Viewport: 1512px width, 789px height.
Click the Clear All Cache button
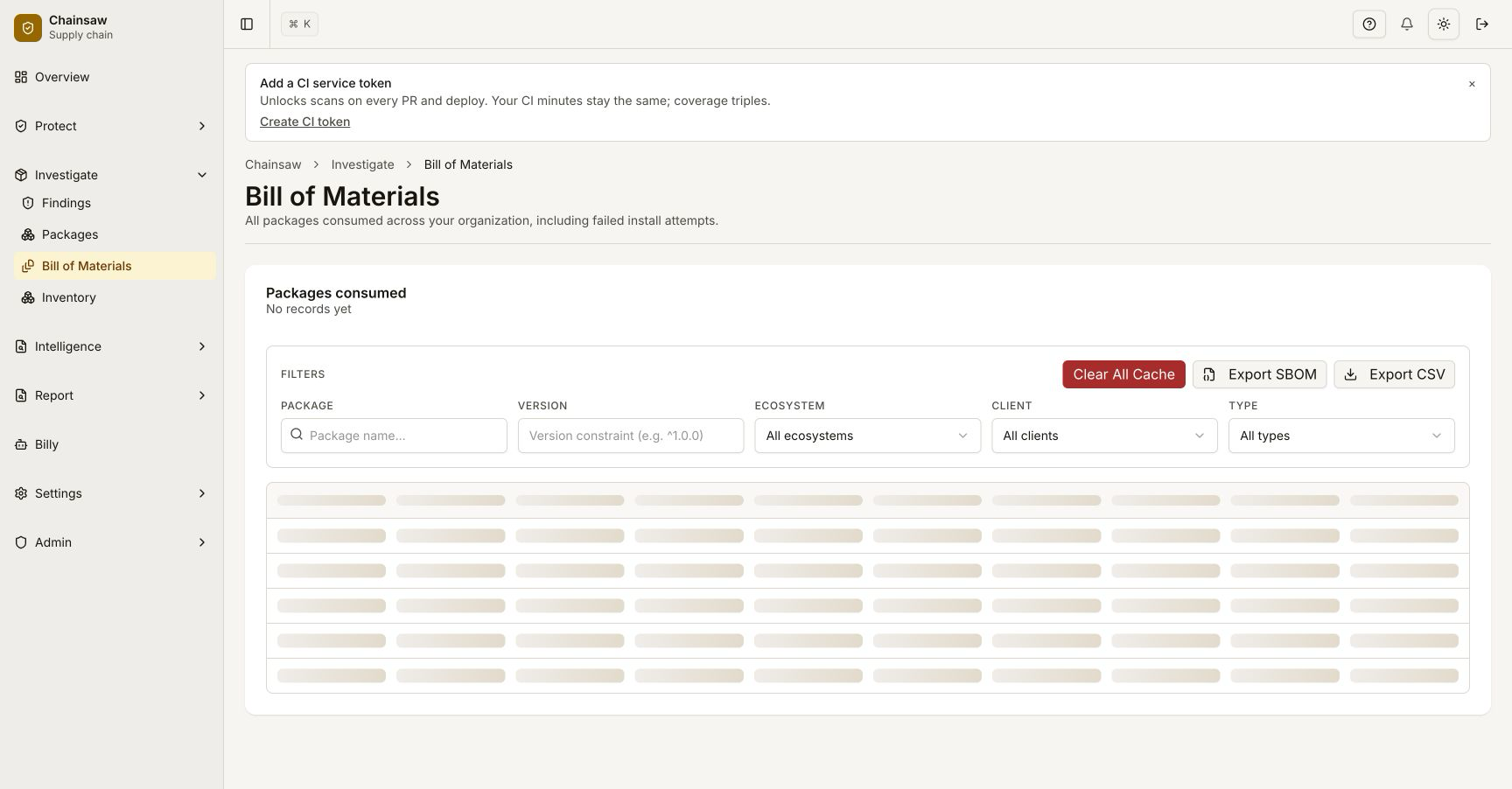(1123, 374)
